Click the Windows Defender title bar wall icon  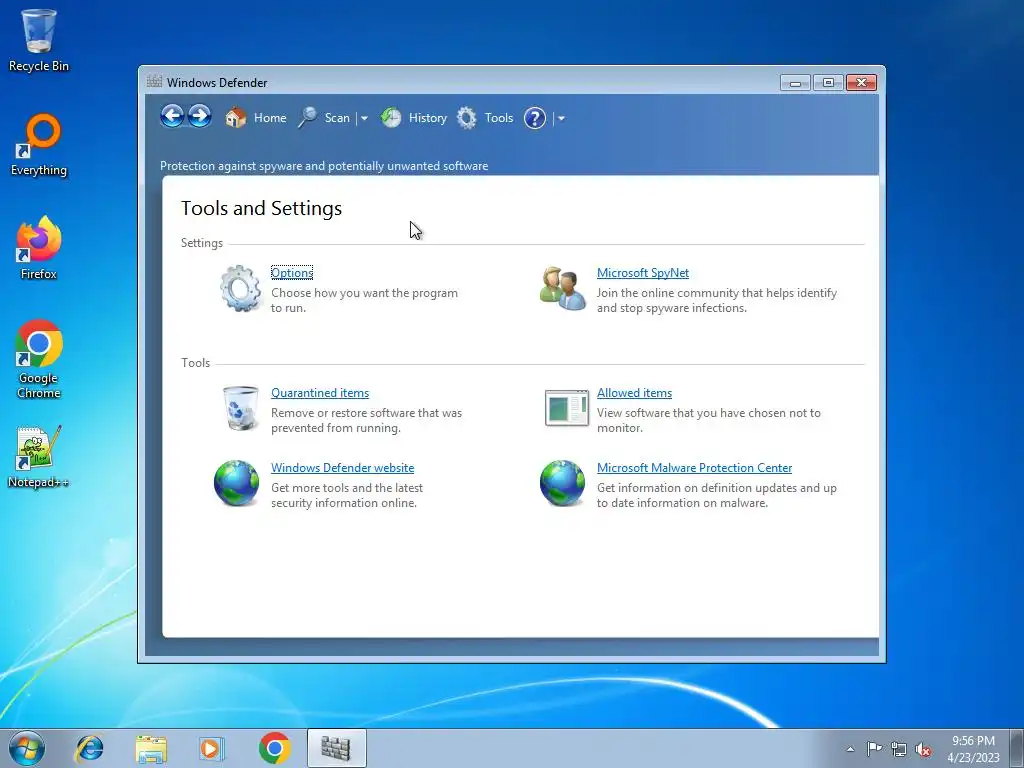154,82
